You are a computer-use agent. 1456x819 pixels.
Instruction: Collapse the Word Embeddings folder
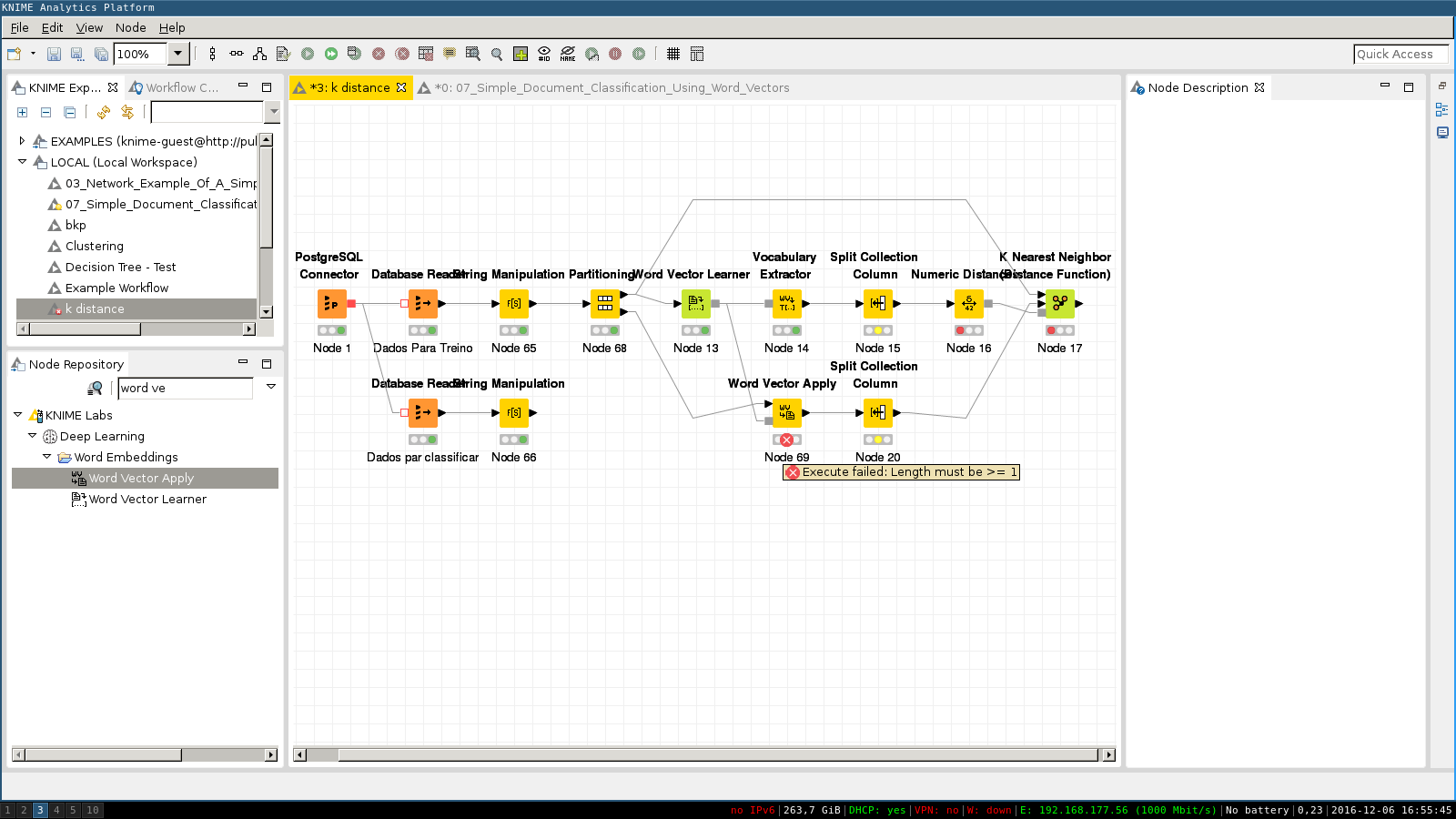47,457
